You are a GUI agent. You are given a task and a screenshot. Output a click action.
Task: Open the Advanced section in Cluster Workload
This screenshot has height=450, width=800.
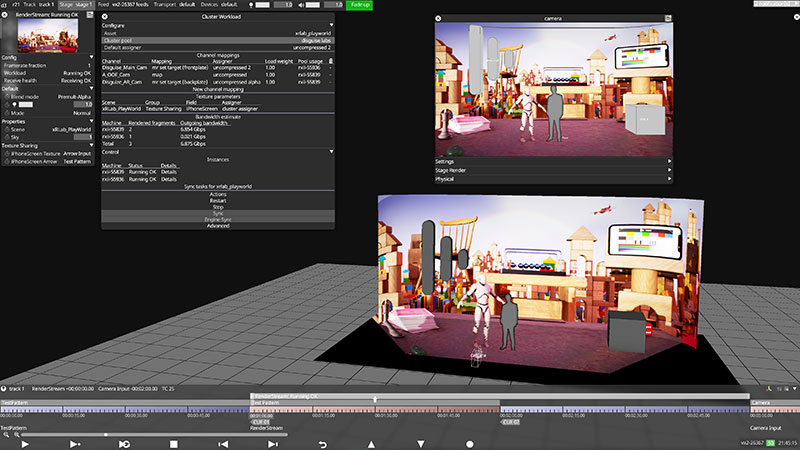(218, 226)
